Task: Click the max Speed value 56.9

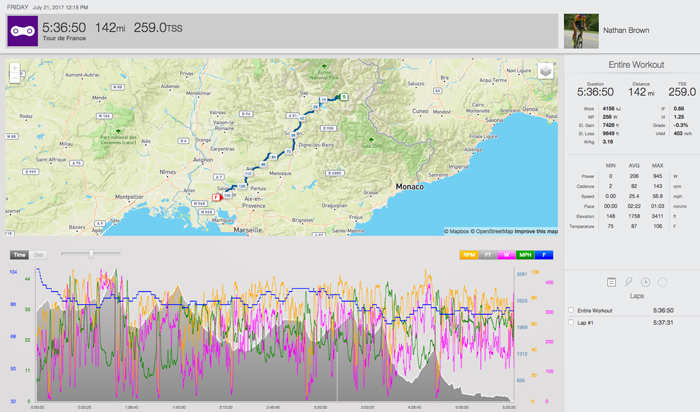Action: pos(657,196)
